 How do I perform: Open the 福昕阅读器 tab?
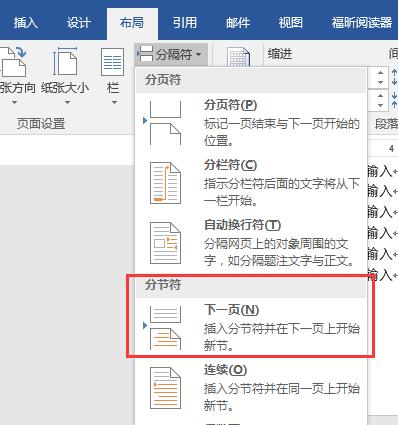pyautogui.click(x=362, y=23)
